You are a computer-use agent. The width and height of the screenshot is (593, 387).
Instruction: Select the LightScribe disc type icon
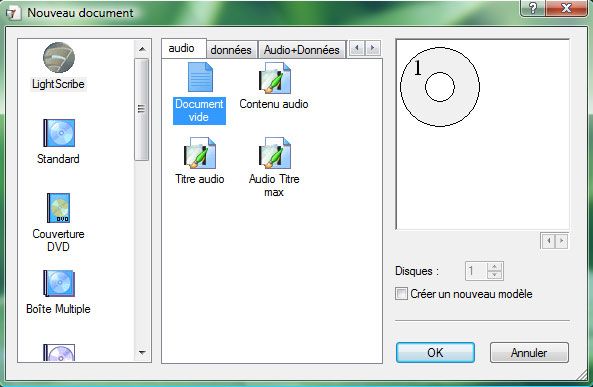[x=59, y=58]
